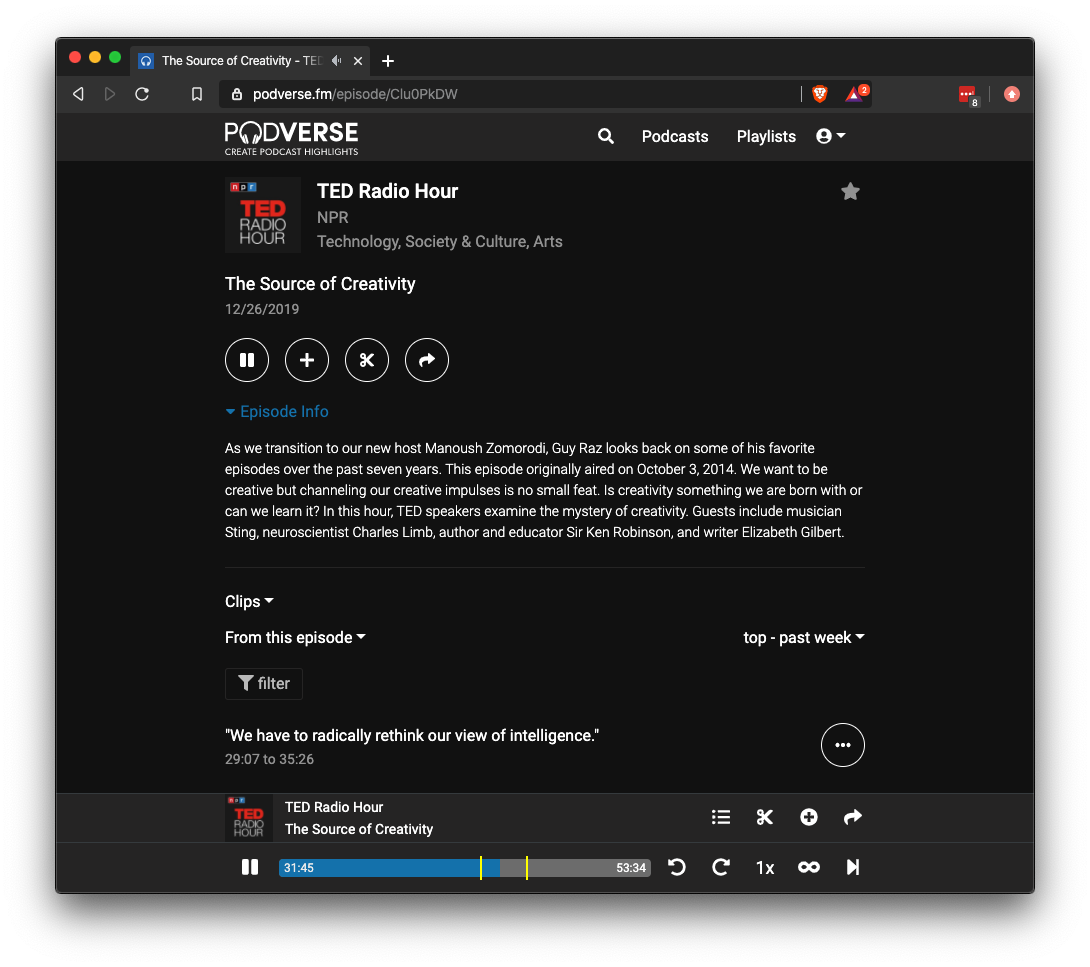Toggle playback speed from 1x
Viewport: 1090px width, 967px height.
[x=765, y=868]
